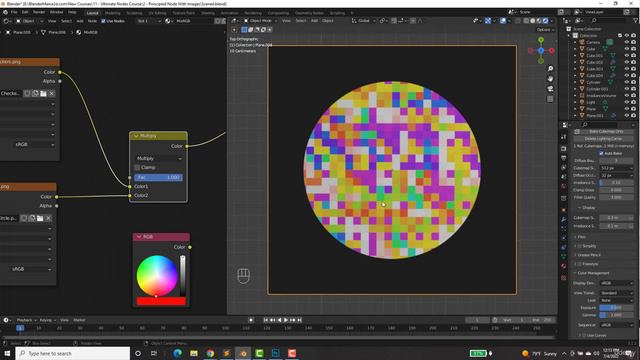Switch perspective/orthographic grid icon in the viewport
This screenshot has height=360, width=640.
coord(550,99)
